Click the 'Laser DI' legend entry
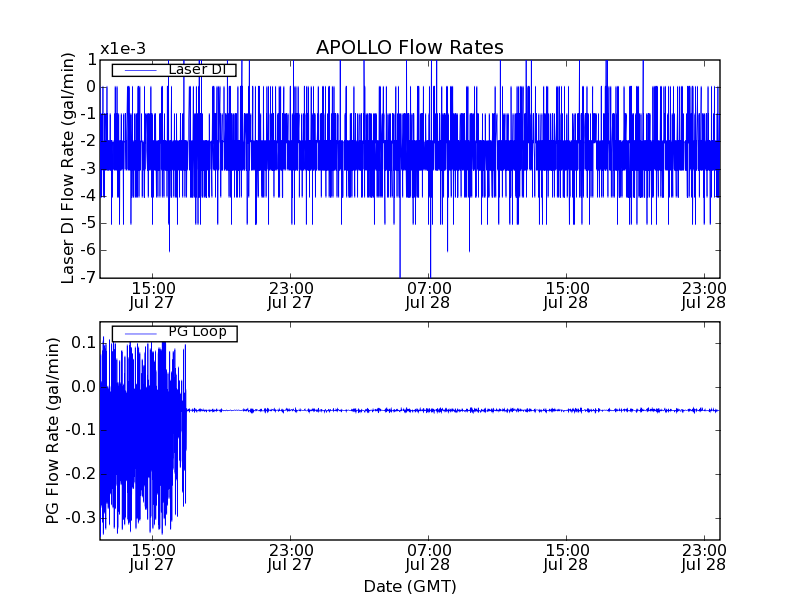 pos(174,69)
